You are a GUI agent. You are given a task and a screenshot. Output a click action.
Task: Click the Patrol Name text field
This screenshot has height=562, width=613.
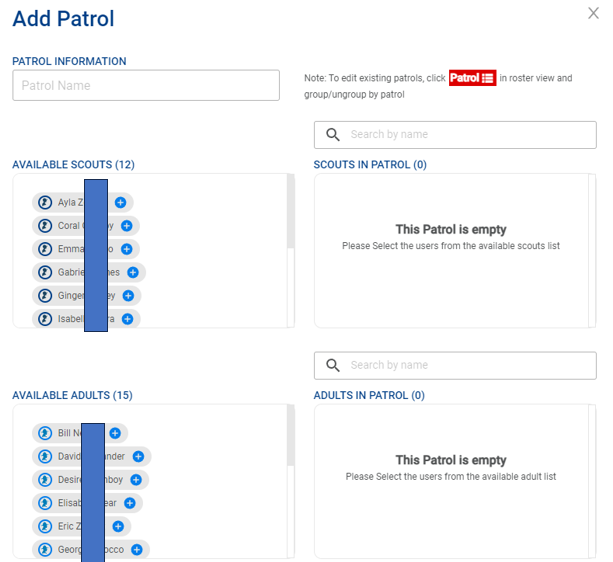click(146, 86)
